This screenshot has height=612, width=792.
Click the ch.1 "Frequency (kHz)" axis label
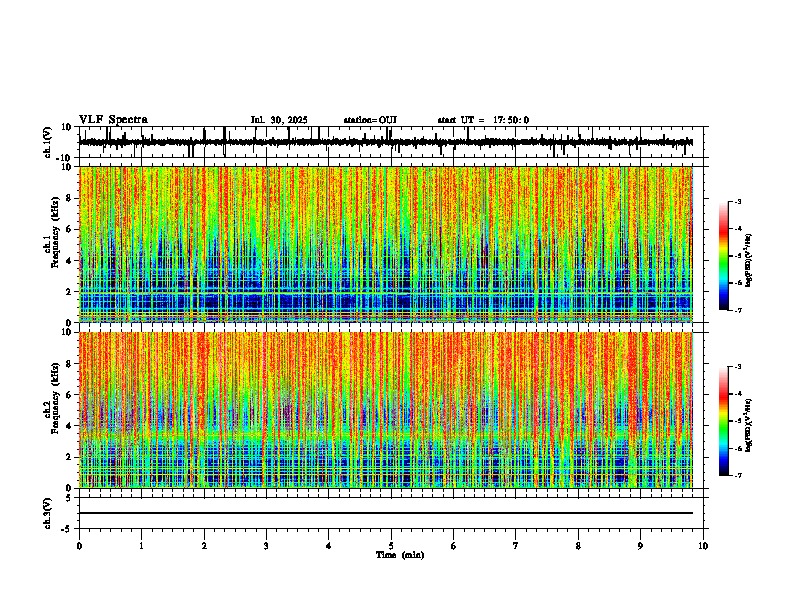click(55, 233)
